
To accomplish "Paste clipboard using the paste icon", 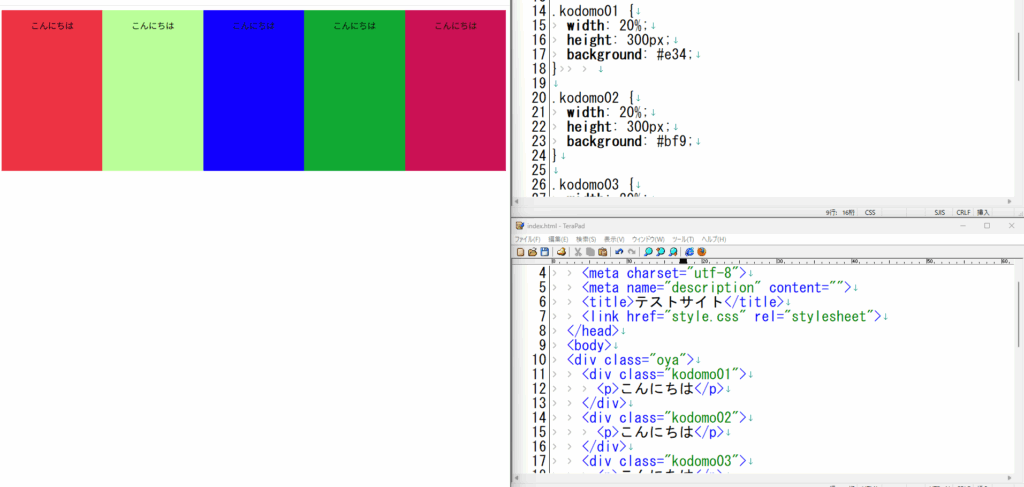I will (x=603, y=252).
